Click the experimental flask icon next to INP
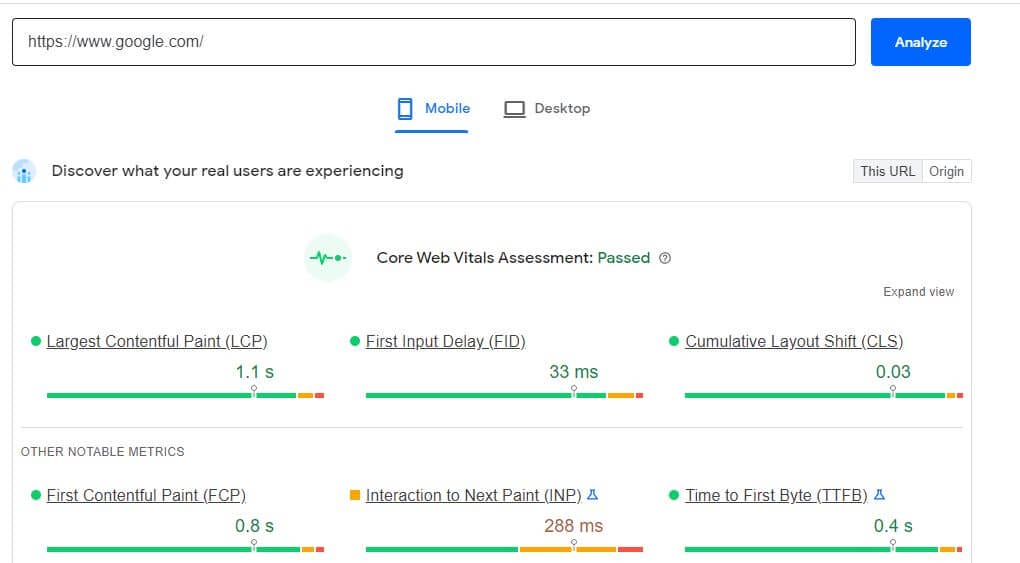The height and width of the screenshot is (563, 1020). coord(592,495)
